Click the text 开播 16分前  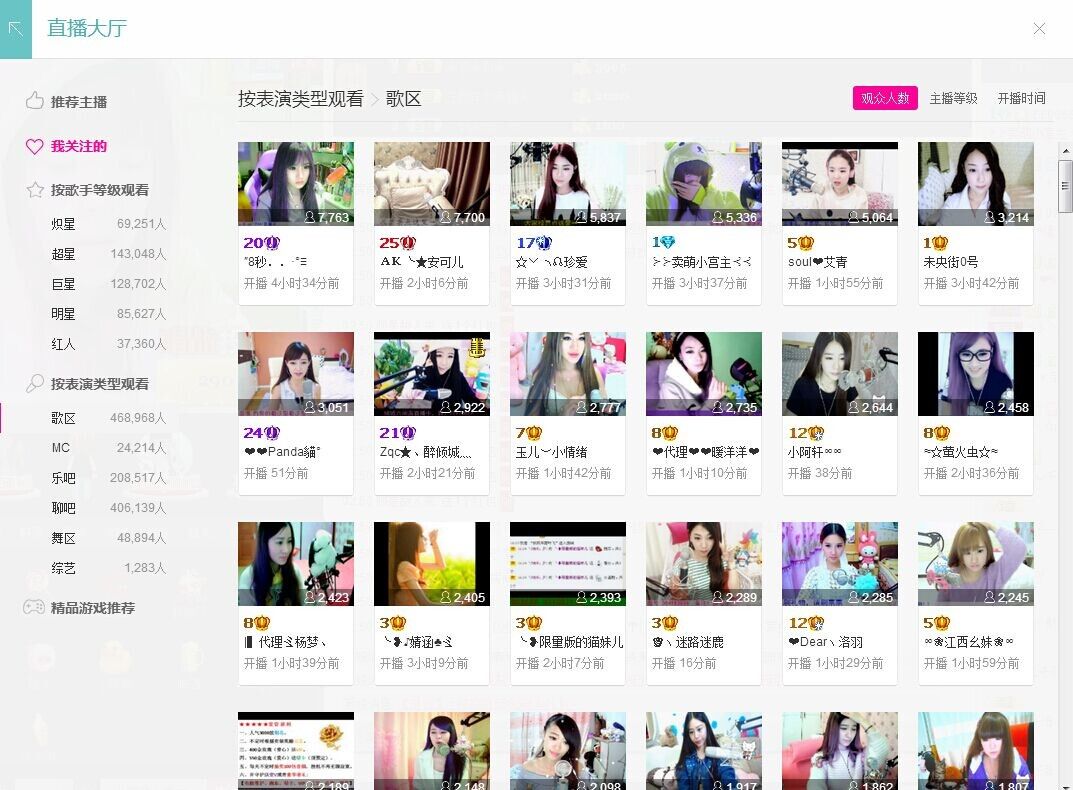tap(684, 663)
